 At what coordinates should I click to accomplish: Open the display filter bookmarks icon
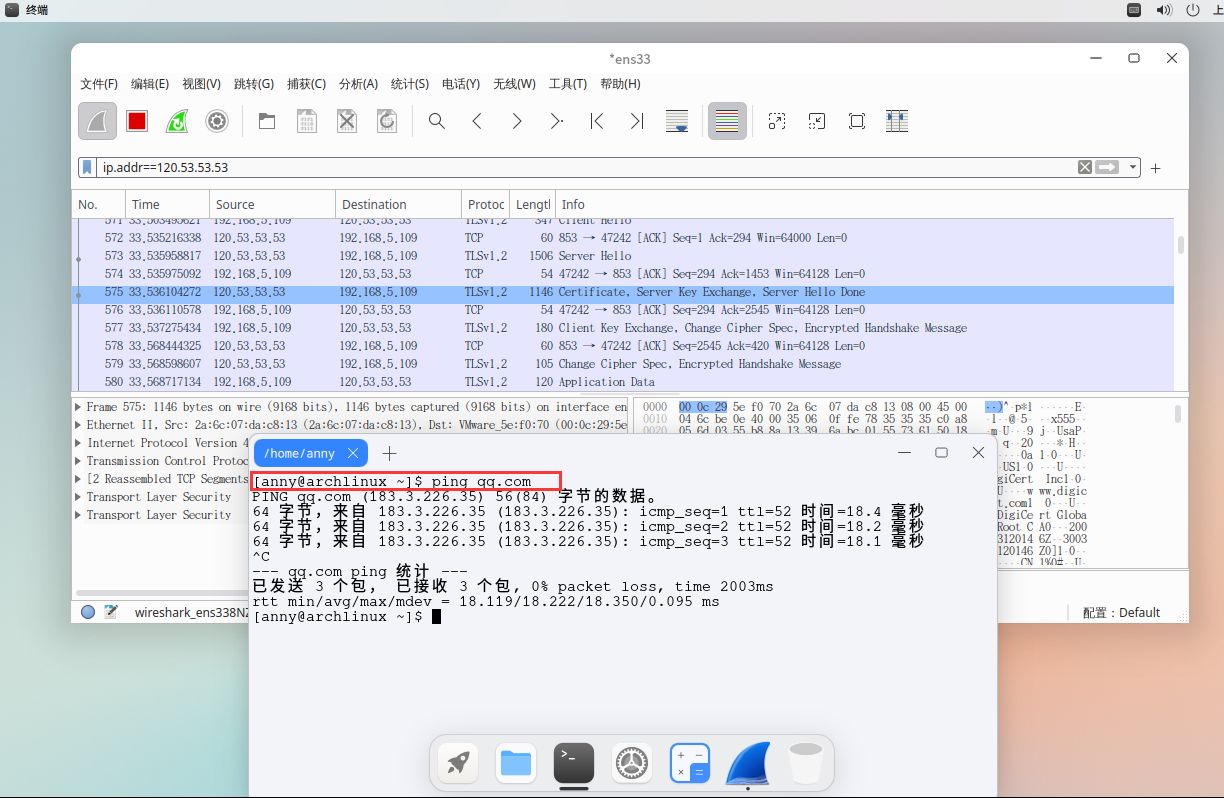(x=86, y=167)
